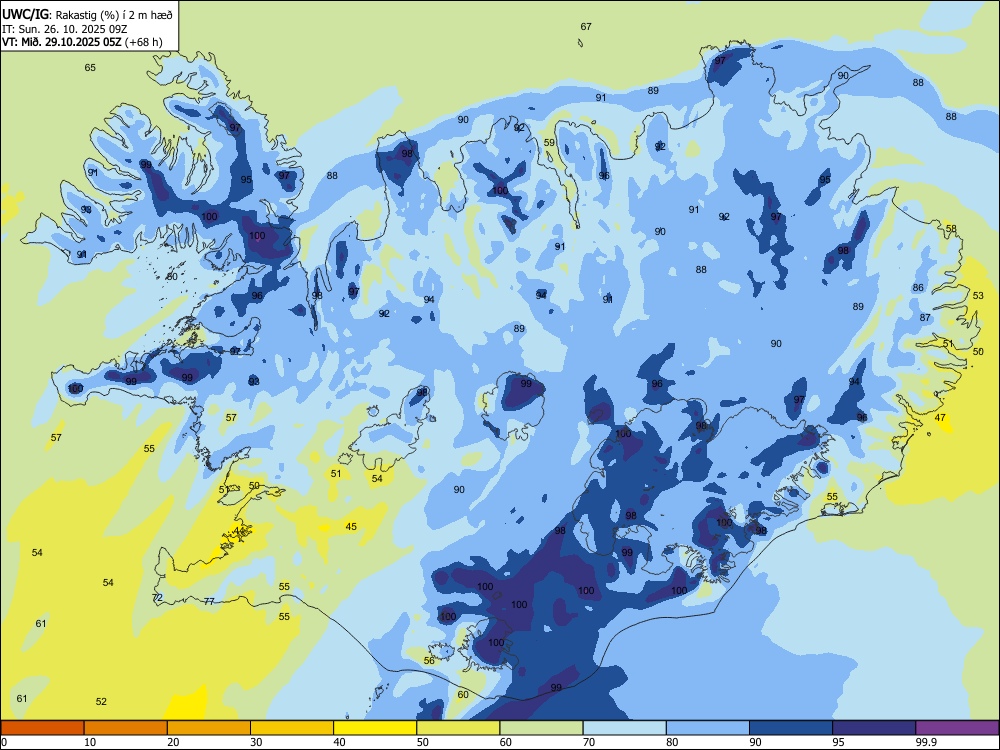This screenshot has height=750, width=1000.
Task: Click the 20–30 amber legend swatch
Action: [x=209, y=728]
